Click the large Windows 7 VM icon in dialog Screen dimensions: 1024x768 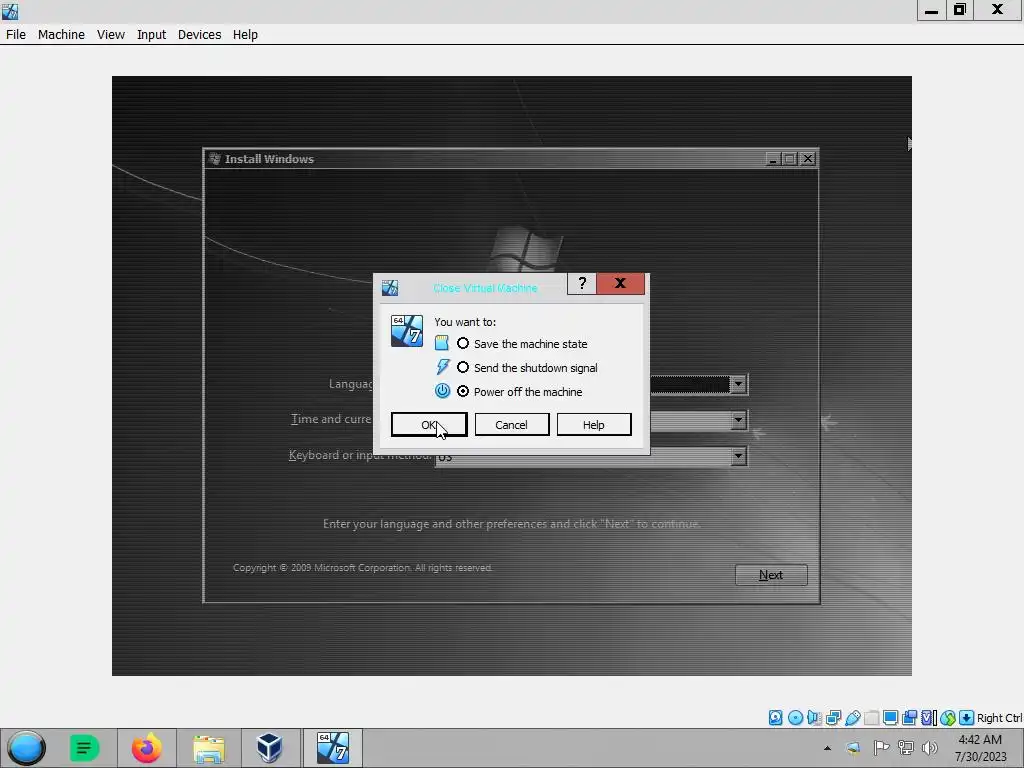(x=407, y=330)
